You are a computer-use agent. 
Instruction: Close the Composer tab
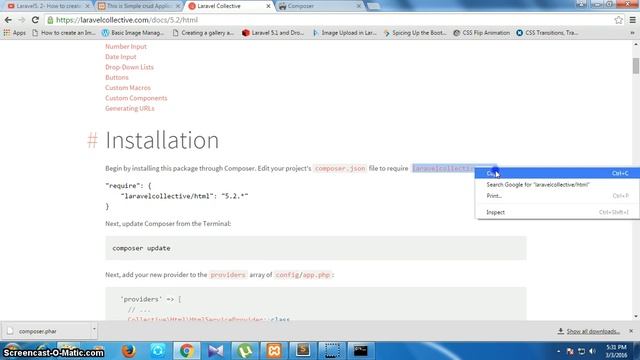pyautogui.click(x=359, y=6)
